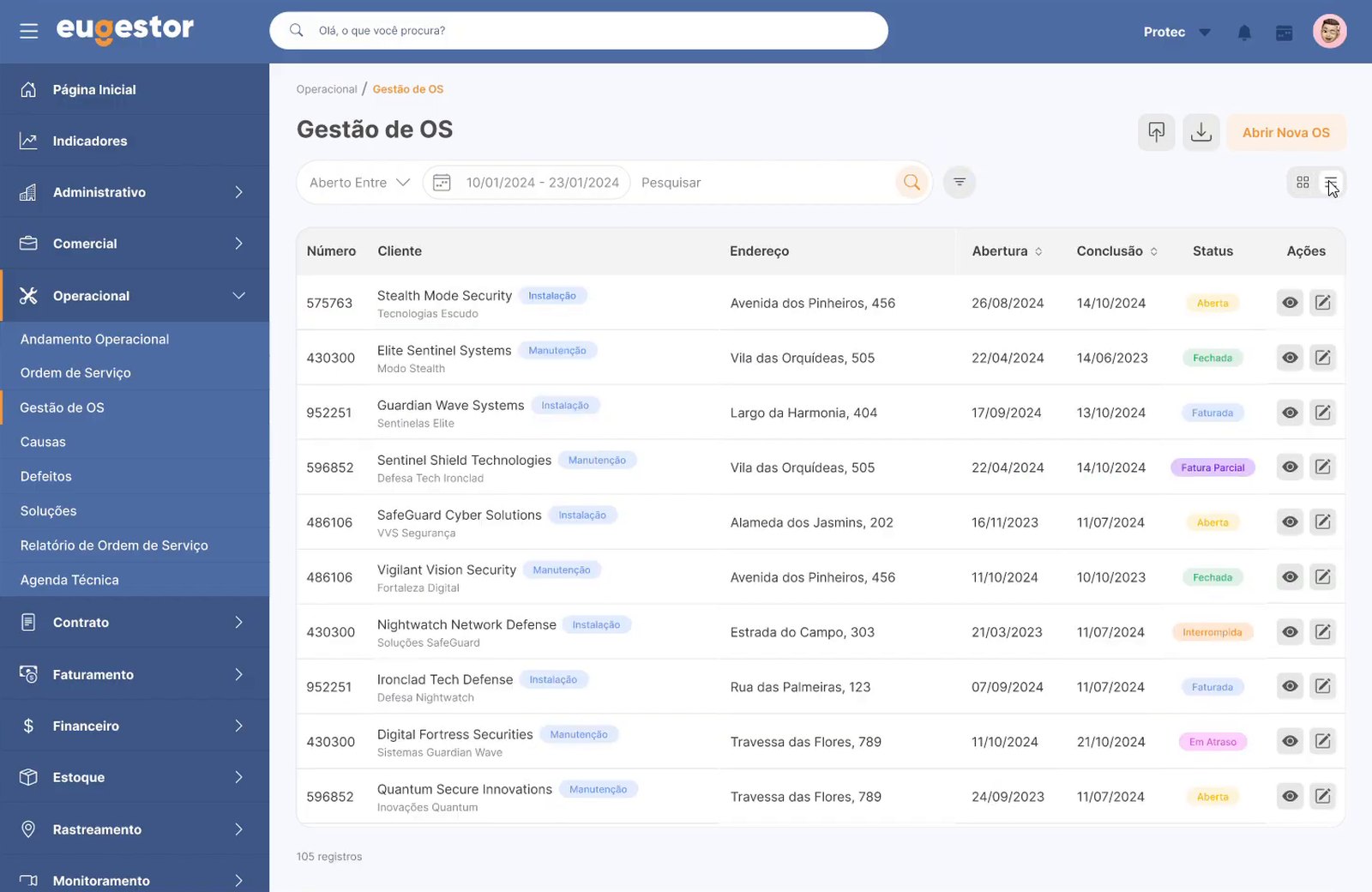The width and height of the screenshot is (1372, 892).
Task: Open Agenda Técnica submenu item
Action: (x=135, y=580)
